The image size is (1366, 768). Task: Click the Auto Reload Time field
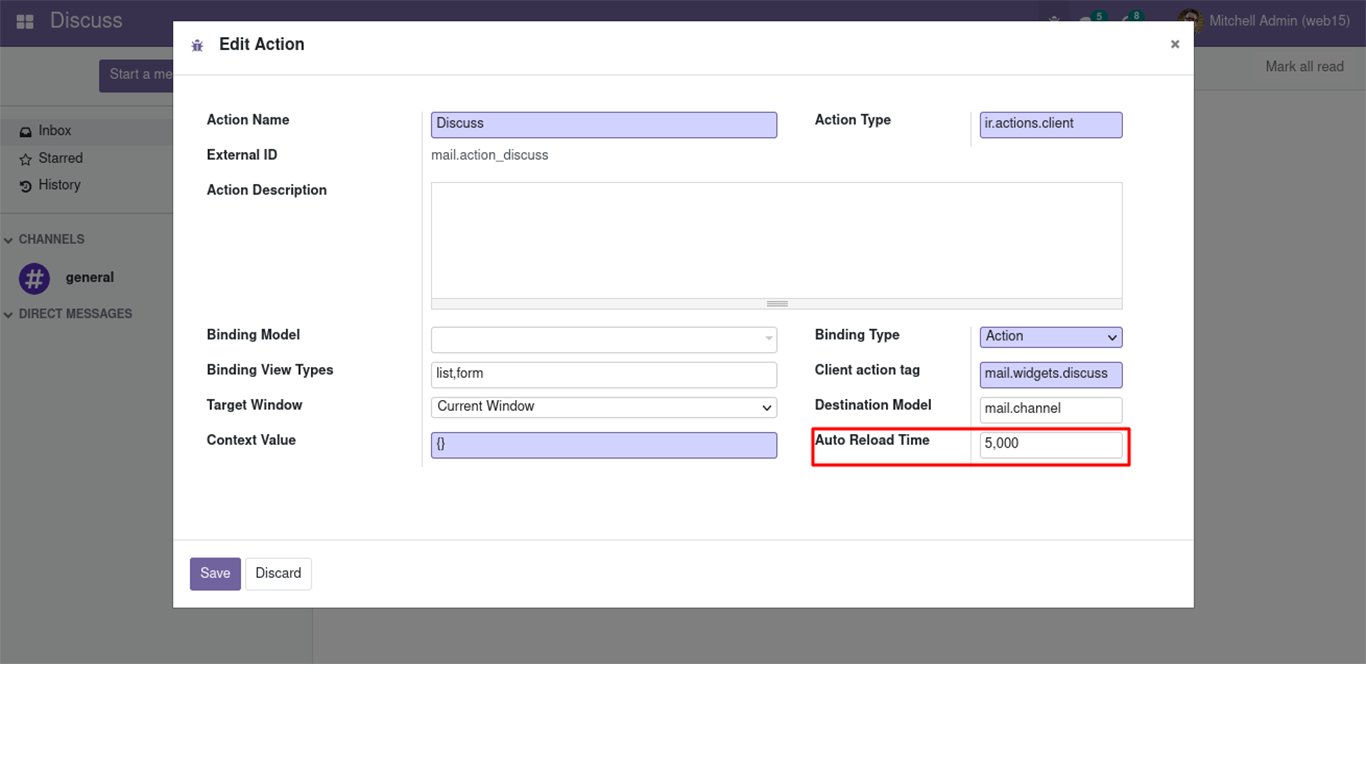tap(1050, 444)
